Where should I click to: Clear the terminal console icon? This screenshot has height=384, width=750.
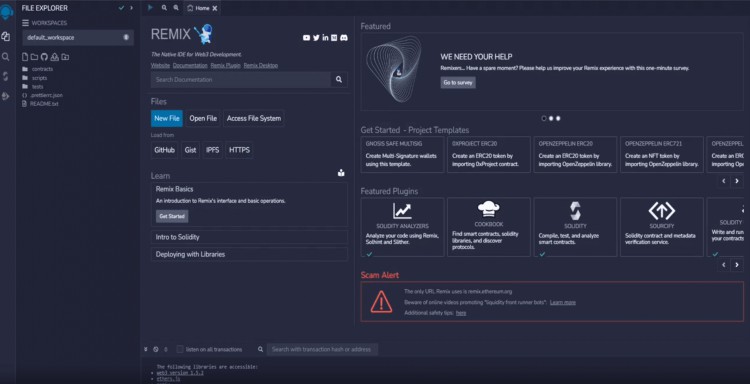[156, 350]
